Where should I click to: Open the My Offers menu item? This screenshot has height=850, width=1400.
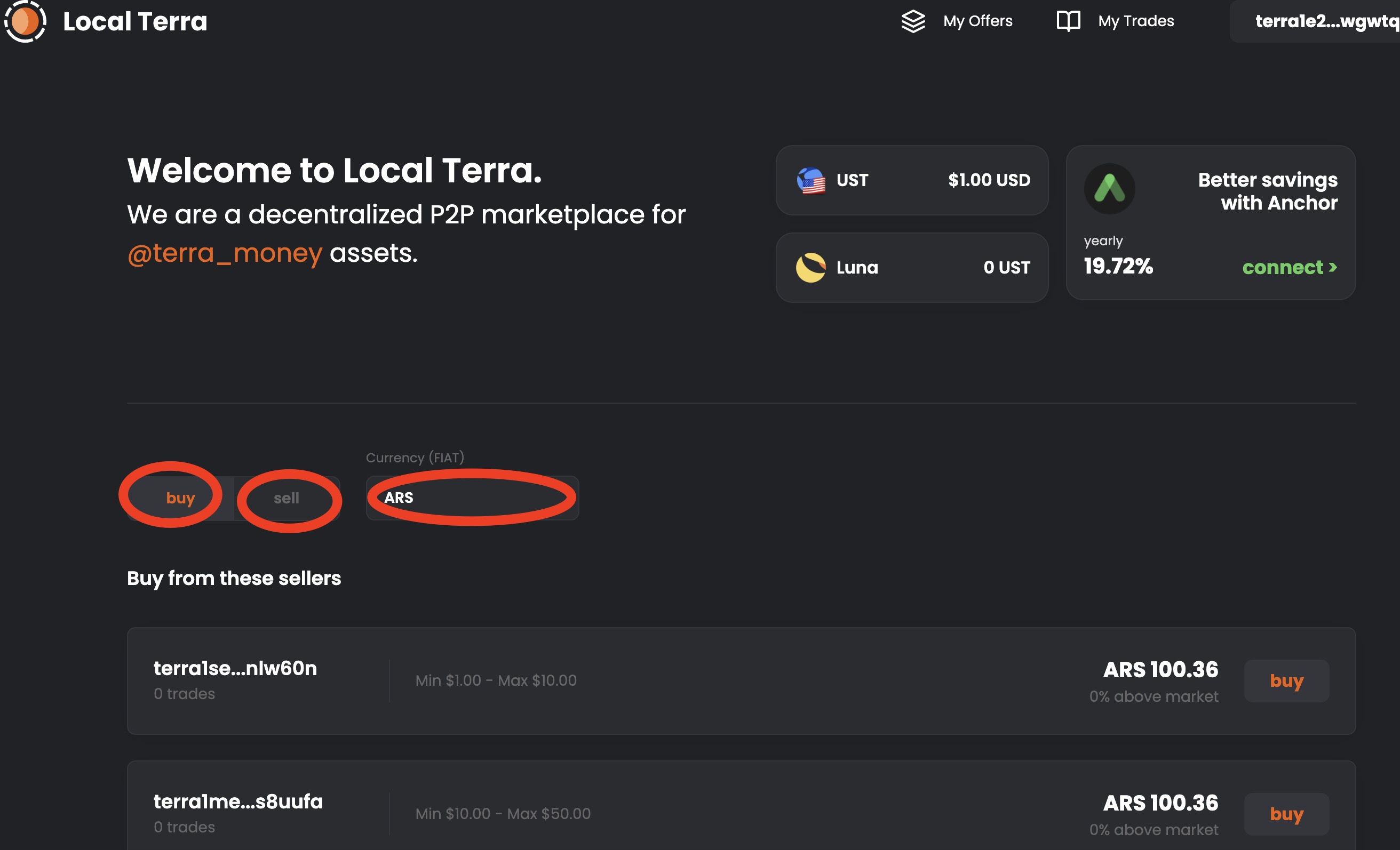click(977, 21)
